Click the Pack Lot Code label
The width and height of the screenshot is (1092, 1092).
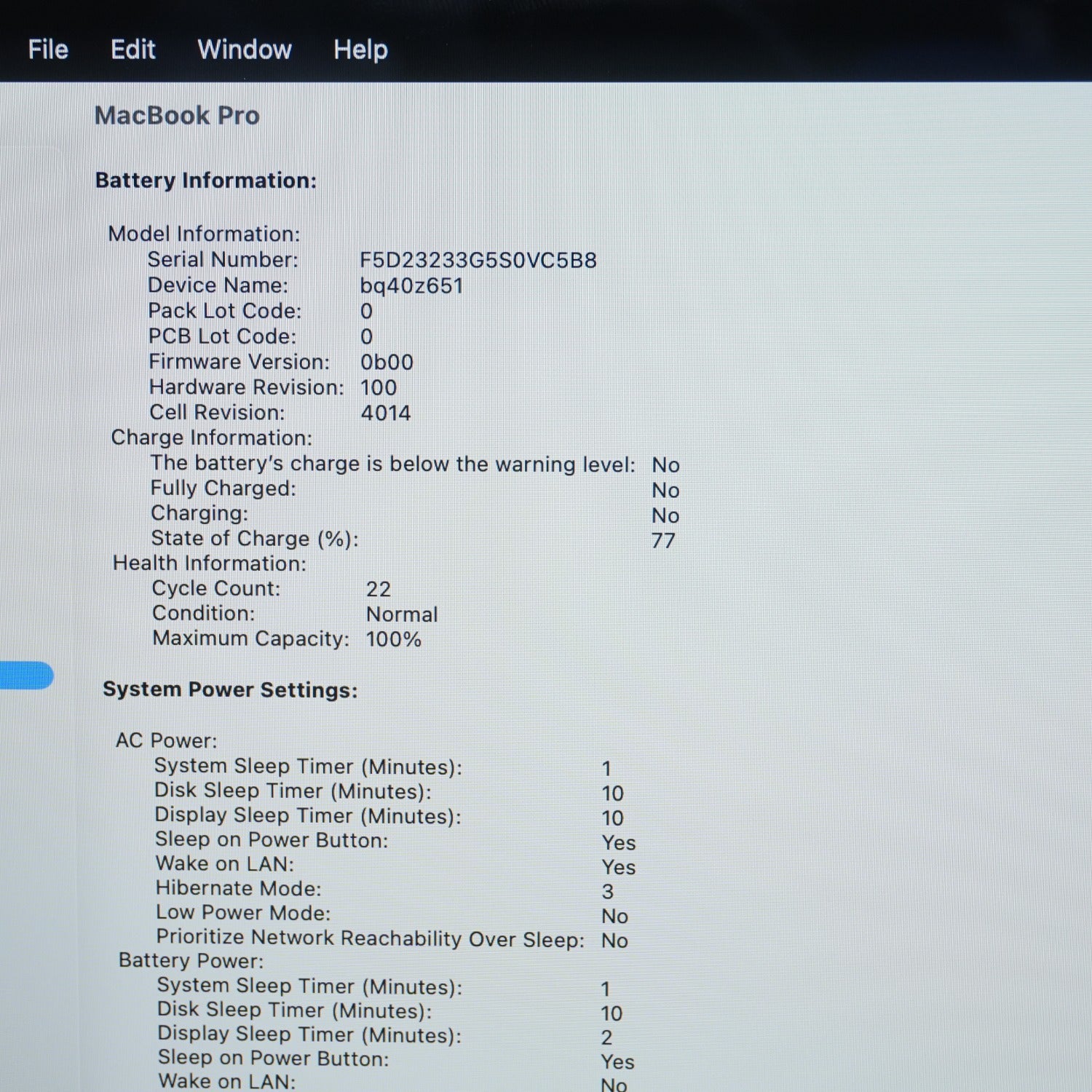pyautogui.click(x=224, y=311)
